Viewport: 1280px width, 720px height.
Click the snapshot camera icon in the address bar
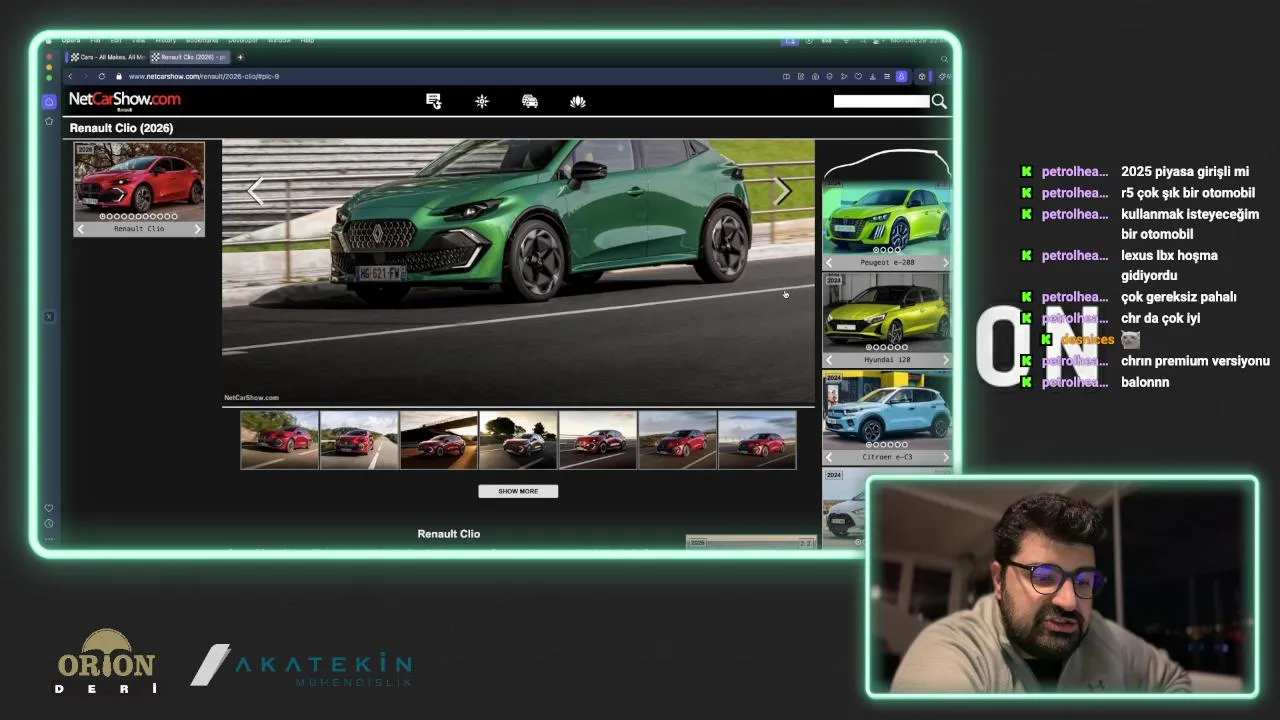click(815, 76)
